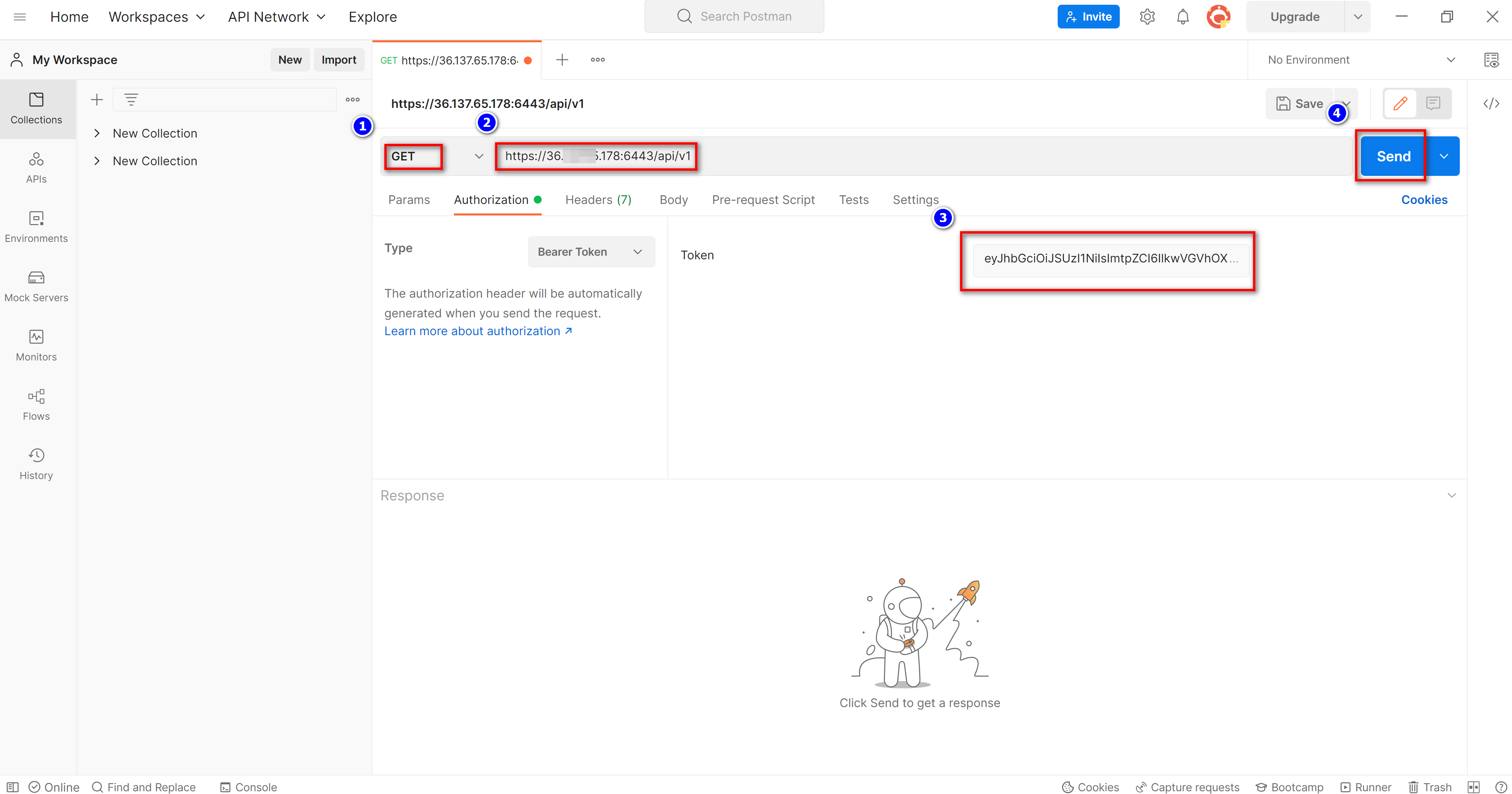This screenshot has width=1512, height=794.
Task: Open the No Environment selector
Action: [1361, 60]
